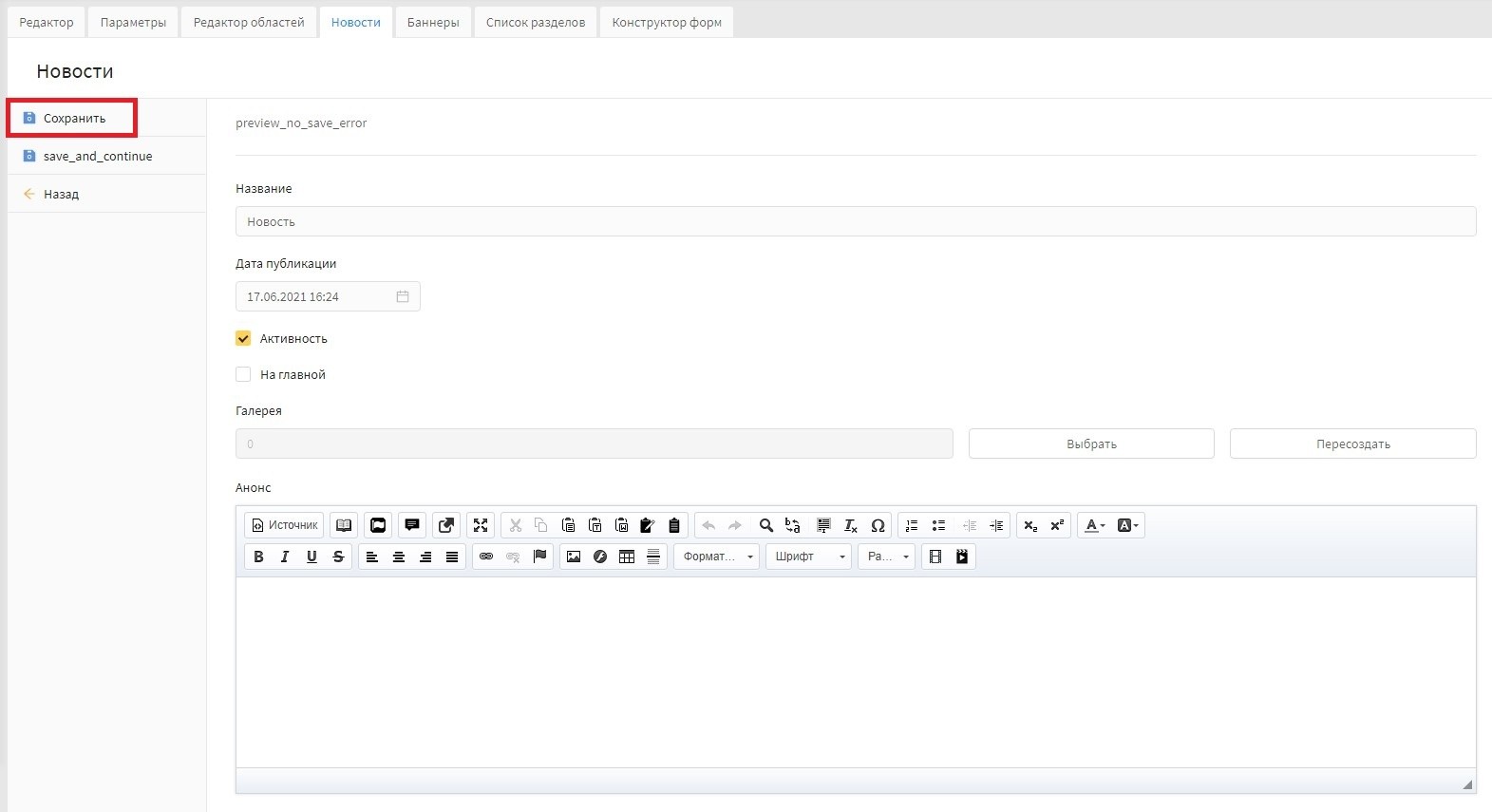Apply italic formatting
1492x812 pixels.
pos(285,557)
